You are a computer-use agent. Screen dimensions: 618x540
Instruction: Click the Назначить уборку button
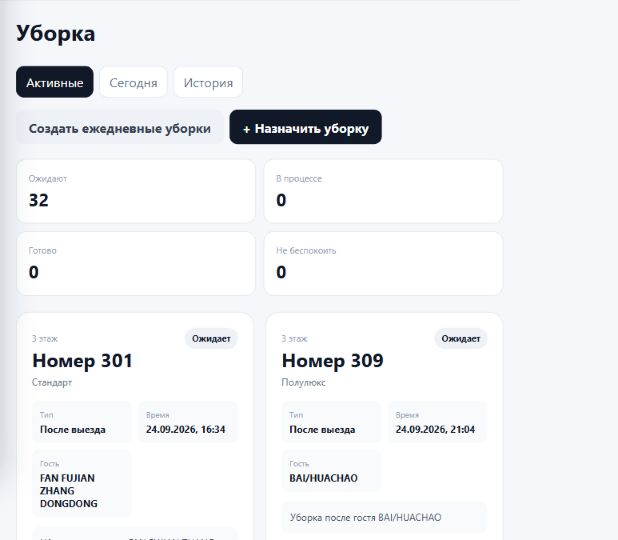tap(305, 127)
